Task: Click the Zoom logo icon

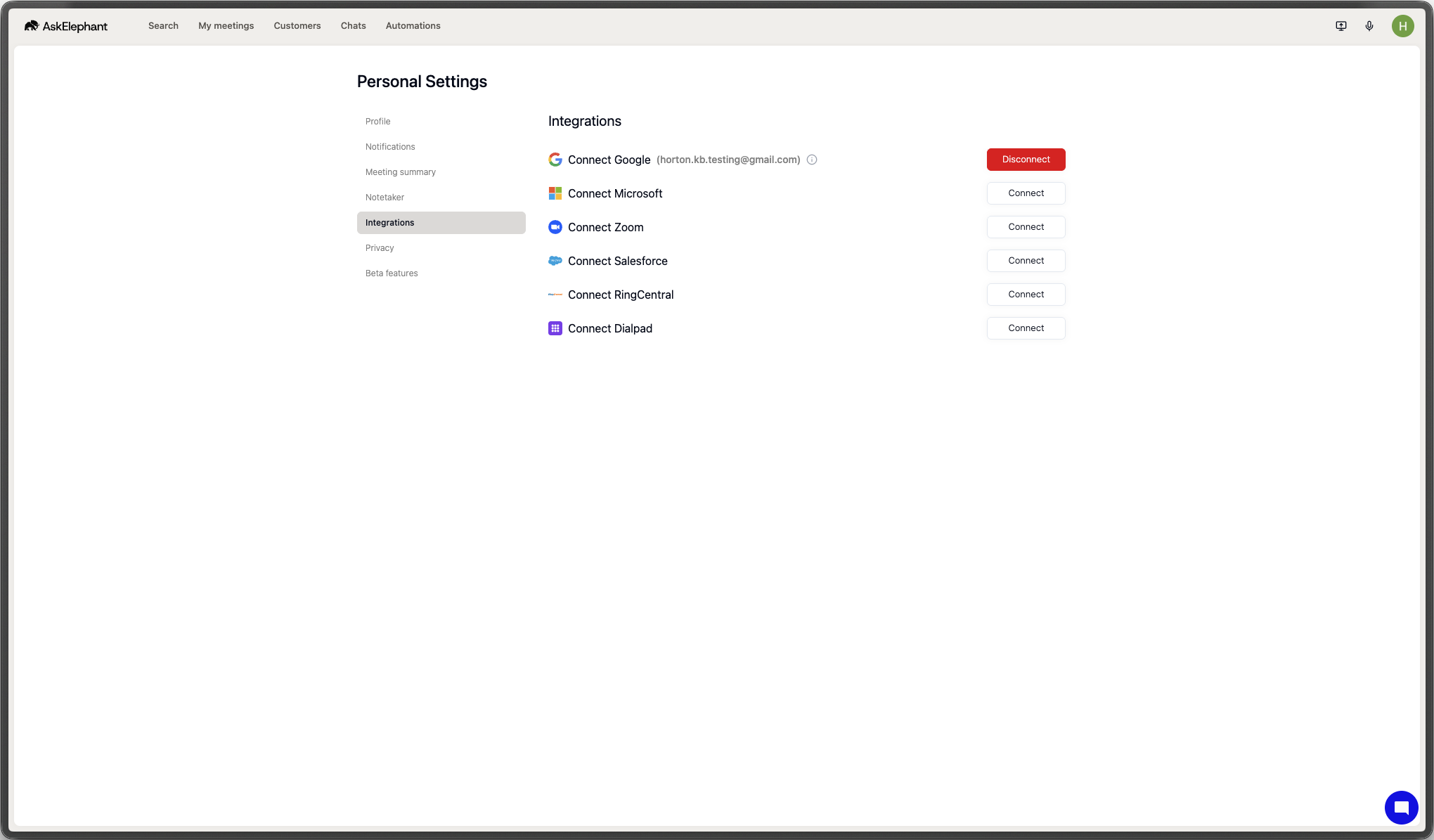Action: pyautogui.click(x=555, y=227)
